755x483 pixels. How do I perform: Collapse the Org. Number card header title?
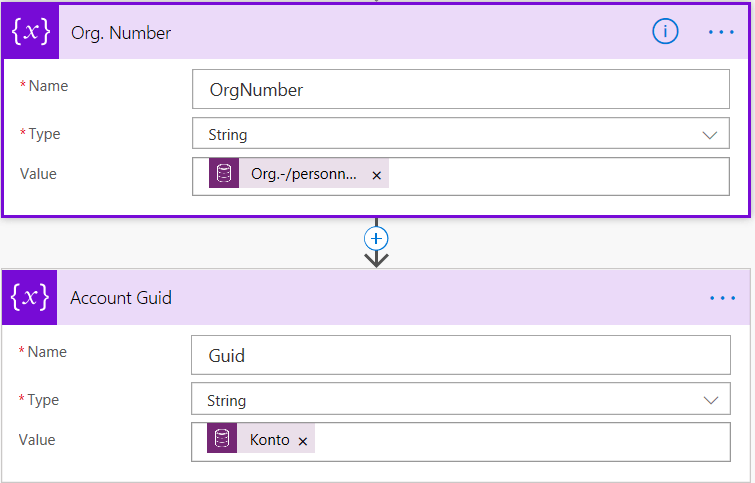pos(121,33)
